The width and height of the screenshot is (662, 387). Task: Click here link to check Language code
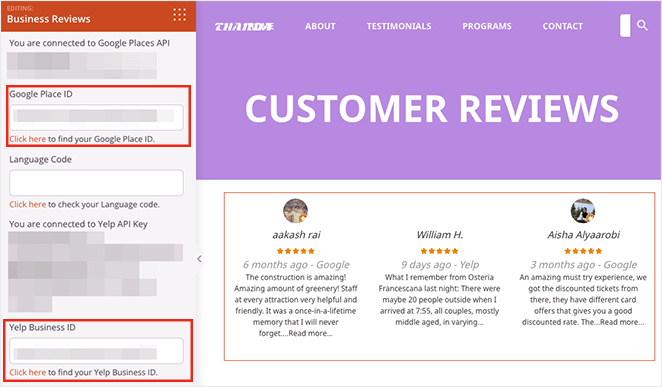pyautogui.click(x=27, y=204)
